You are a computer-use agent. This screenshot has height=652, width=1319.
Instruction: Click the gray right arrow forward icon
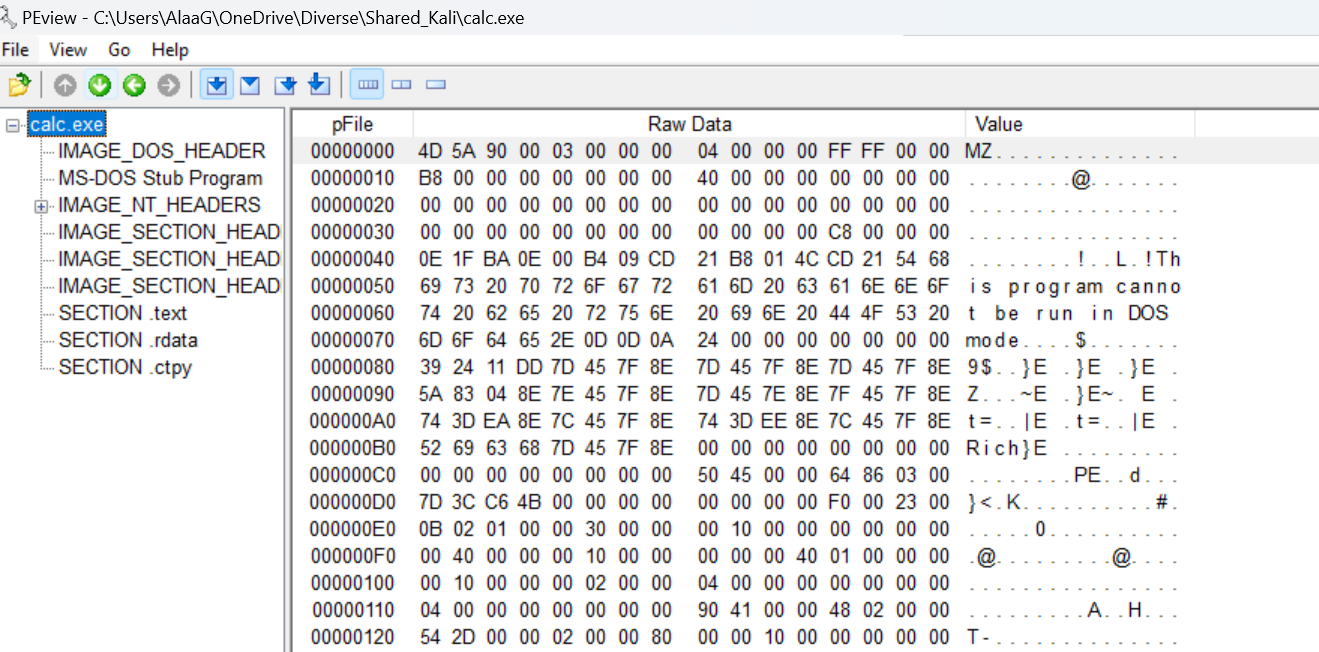[x=168, y=86]
